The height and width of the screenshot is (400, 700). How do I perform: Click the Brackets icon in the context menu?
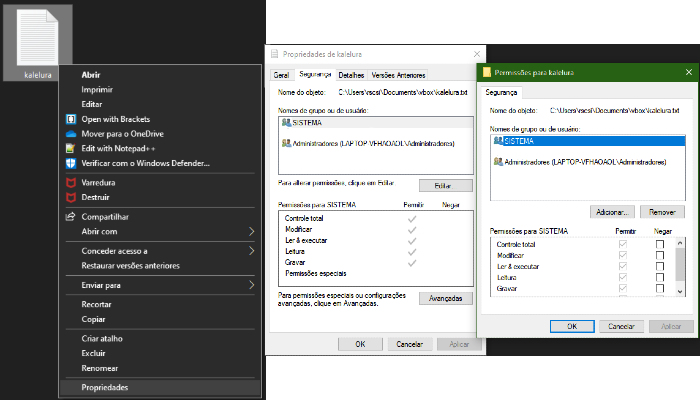coord(71,119)
